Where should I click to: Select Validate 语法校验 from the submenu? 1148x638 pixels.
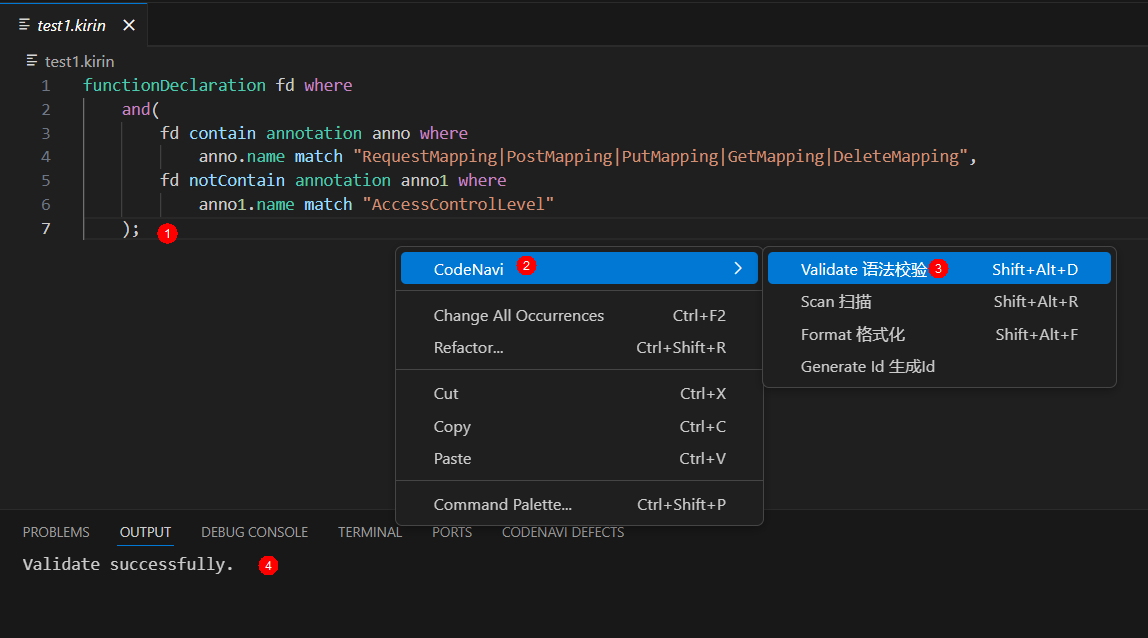(863, 269)
